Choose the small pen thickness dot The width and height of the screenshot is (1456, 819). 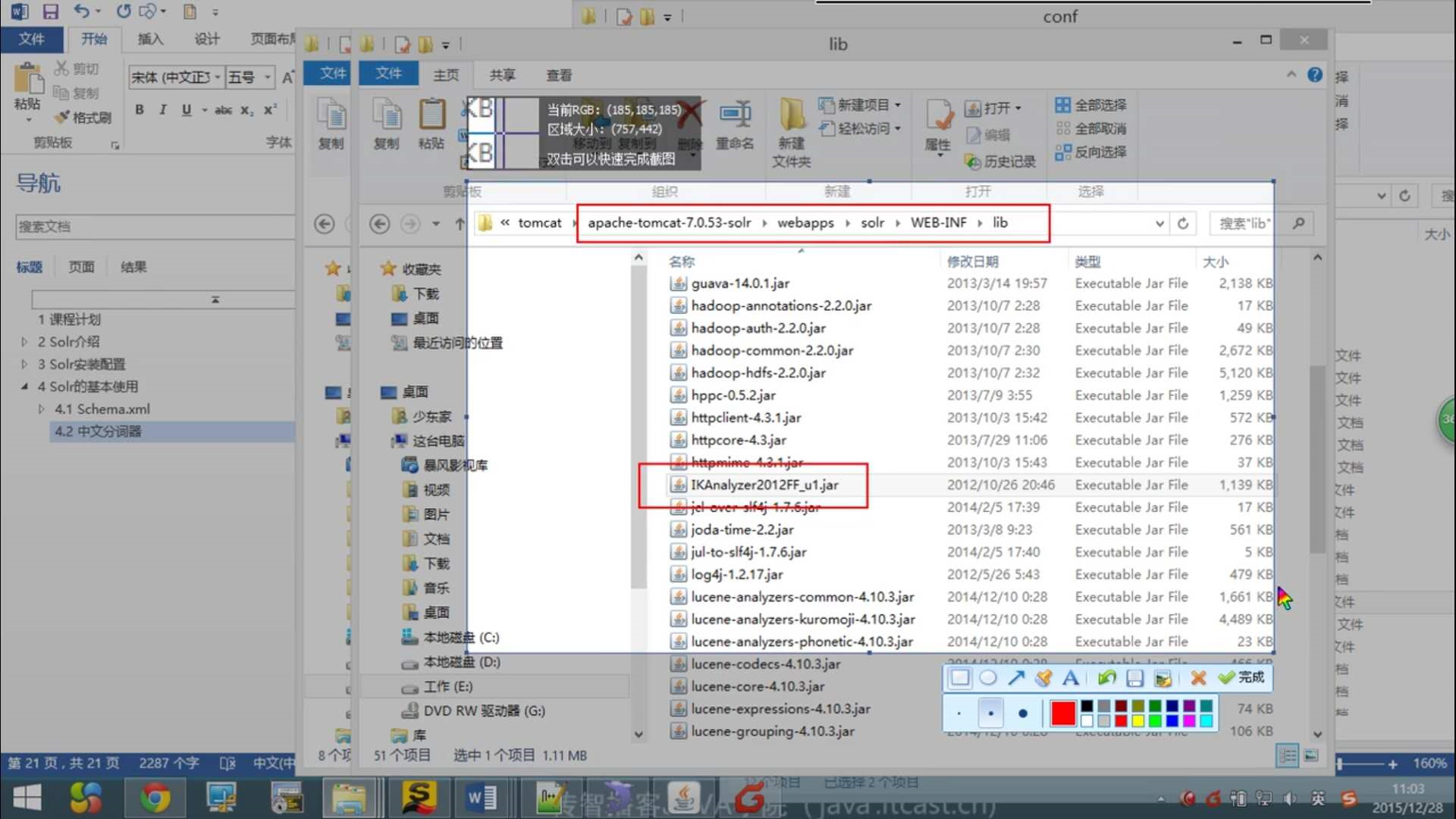(959, 714)
